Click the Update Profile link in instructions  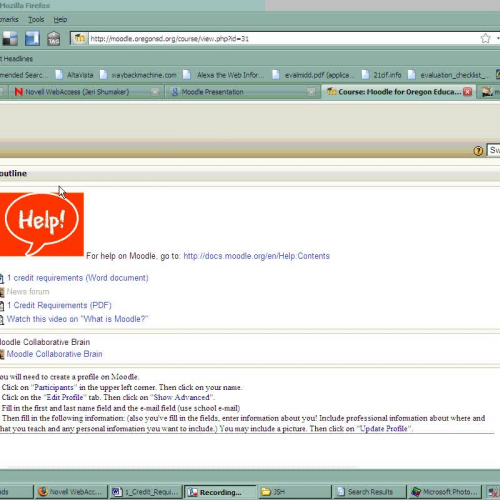point(384,429)
